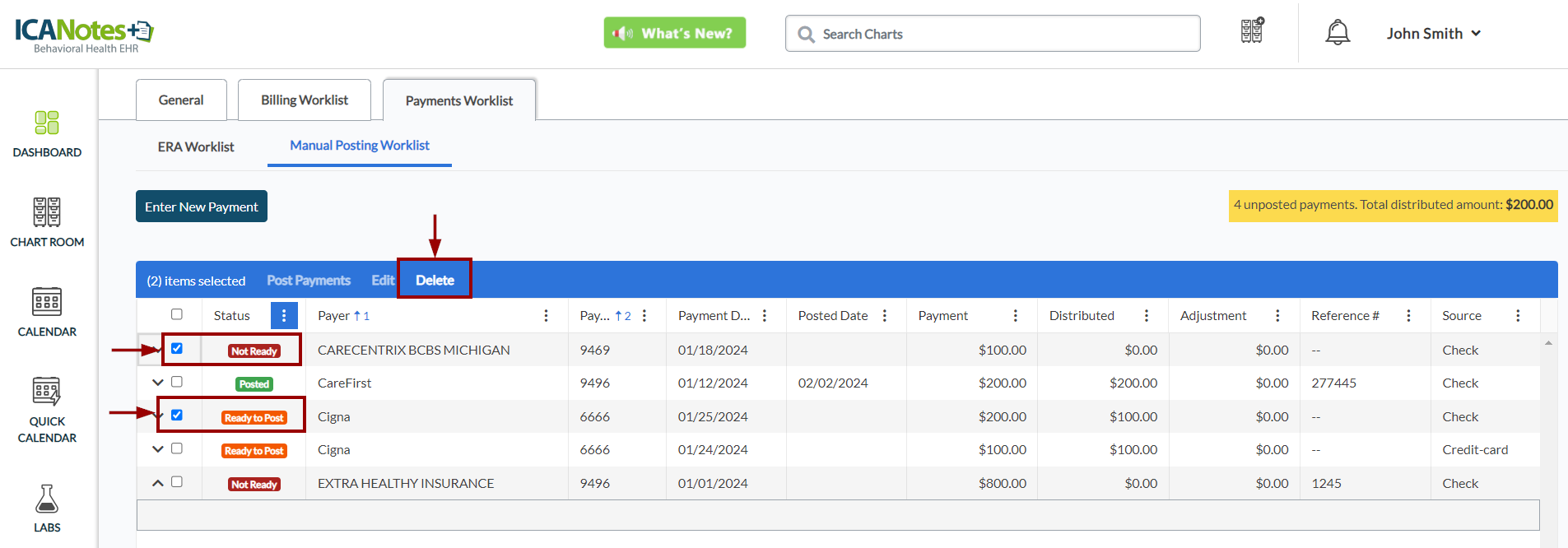Open Payer column three-dot menu
Viewport: 1568px width, 548px height.
coord(546,316)
